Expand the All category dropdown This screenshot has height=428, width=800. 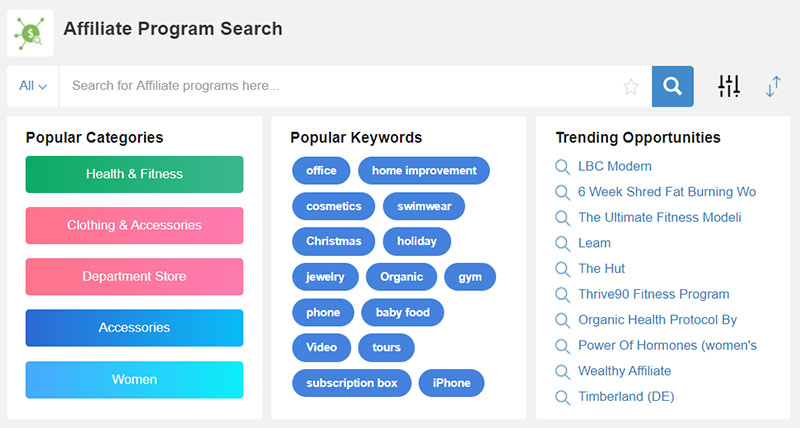point(33,86)
